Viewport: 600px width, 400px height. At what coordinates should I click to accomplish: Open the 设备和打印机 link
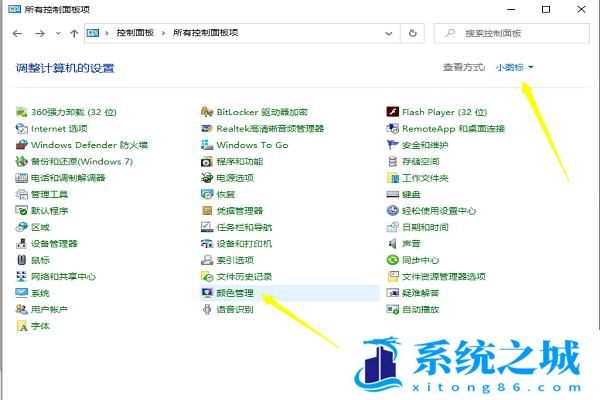(244, 244)
